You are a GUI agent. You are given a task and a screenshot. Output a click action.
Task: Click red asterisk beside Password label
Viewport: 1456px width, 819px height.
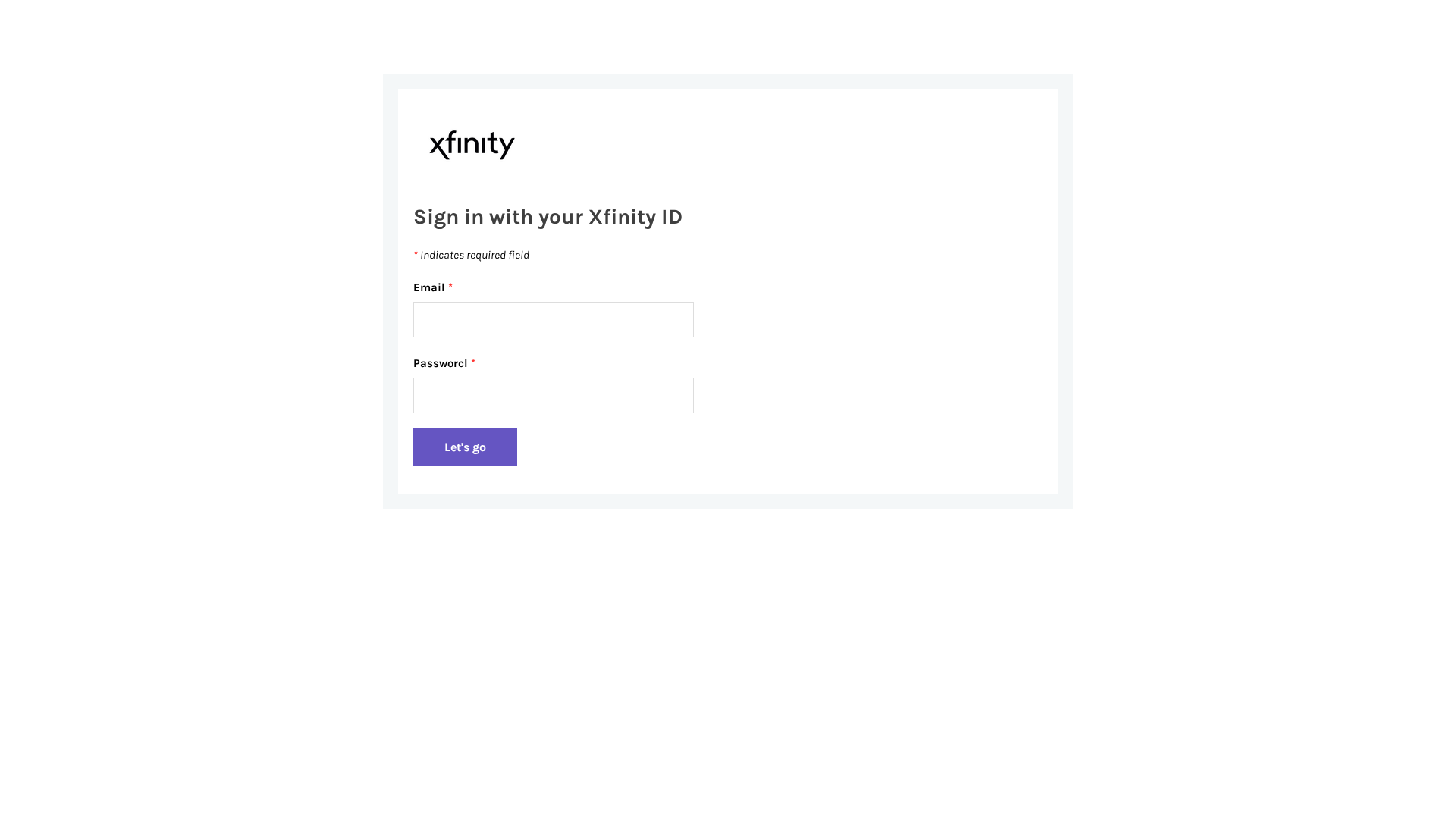tap(473, 362)
